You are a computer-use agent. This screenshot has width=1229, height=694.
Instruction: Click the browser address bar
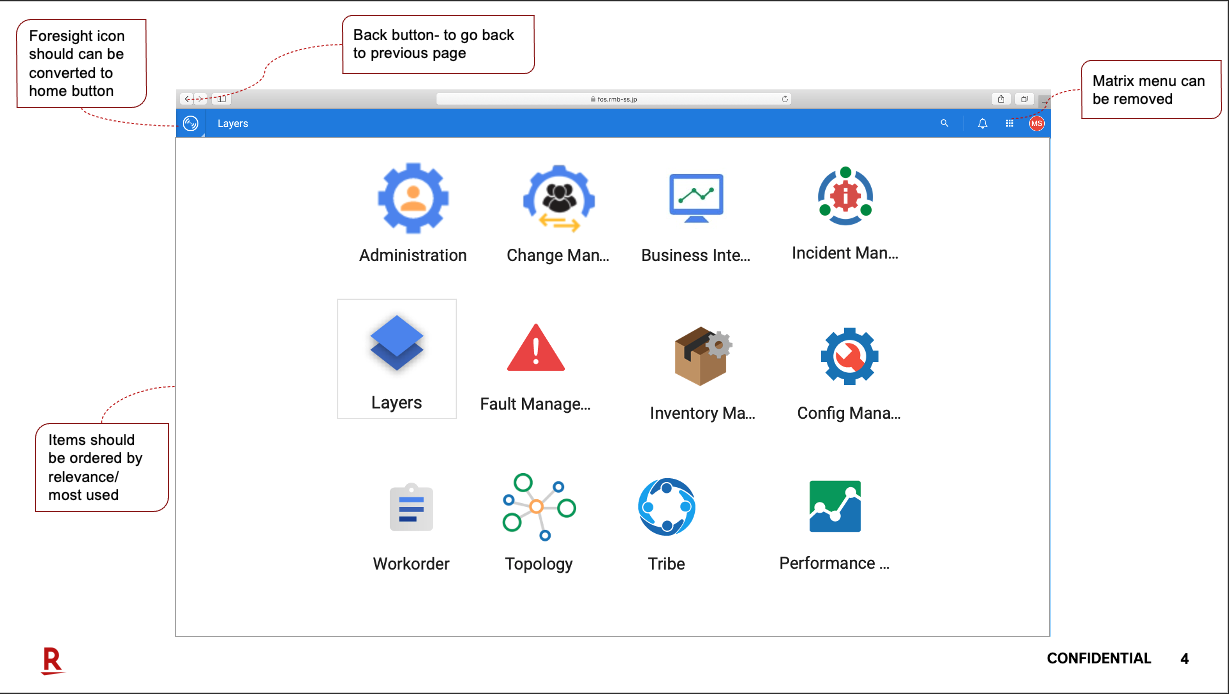614,99
